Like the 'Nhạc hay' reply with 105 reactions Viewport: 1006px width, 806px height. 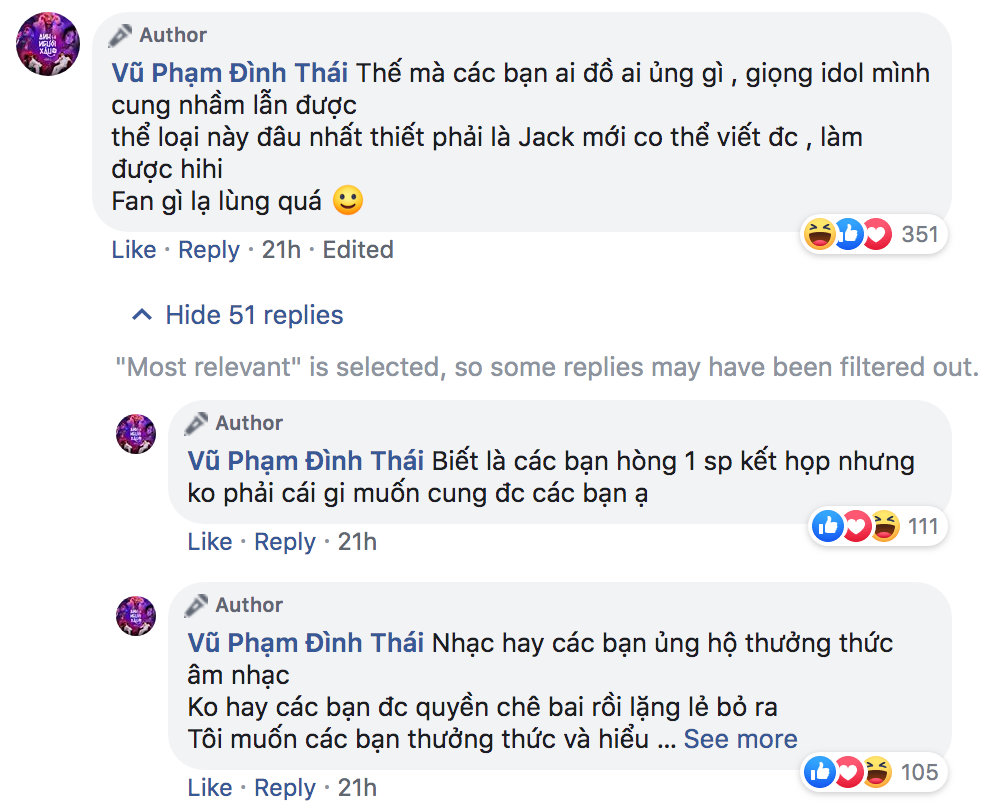pyautogui.click(x=210, y=788)
